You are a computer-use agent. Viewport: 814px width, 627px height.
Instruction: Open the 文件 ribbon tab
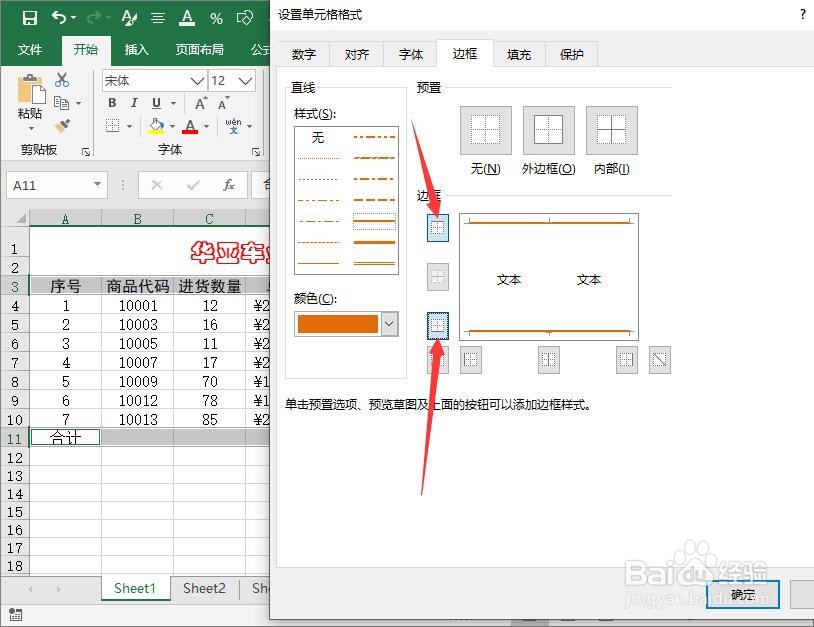pos(30,50)
